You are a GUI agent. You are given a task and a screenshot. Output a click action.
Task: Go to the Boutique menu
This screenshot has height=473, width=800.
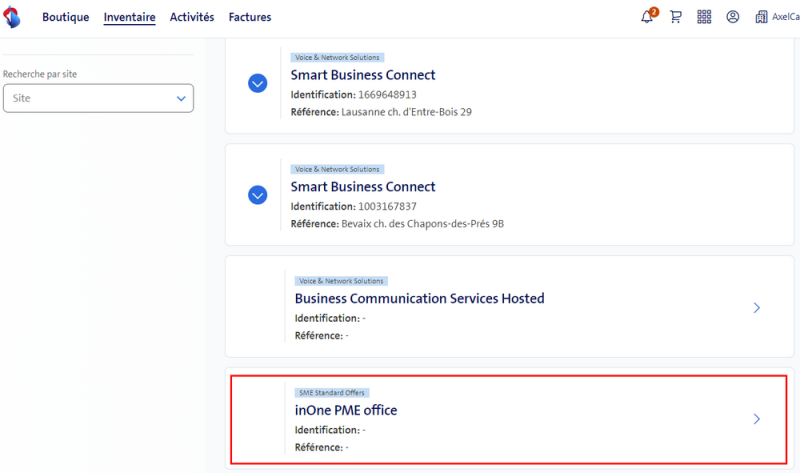65,17
